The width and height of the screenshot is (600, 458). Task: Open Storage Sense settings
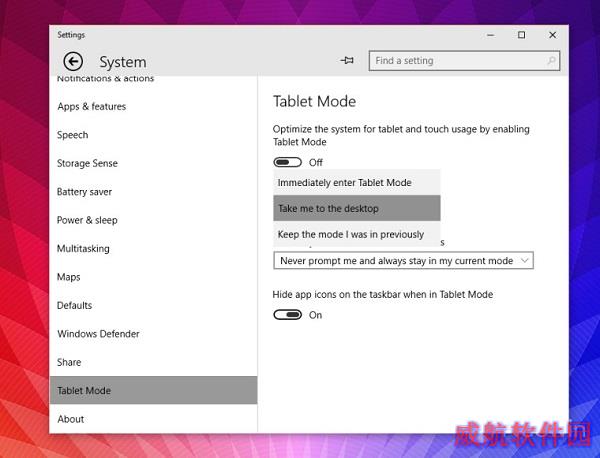(153, 163)
